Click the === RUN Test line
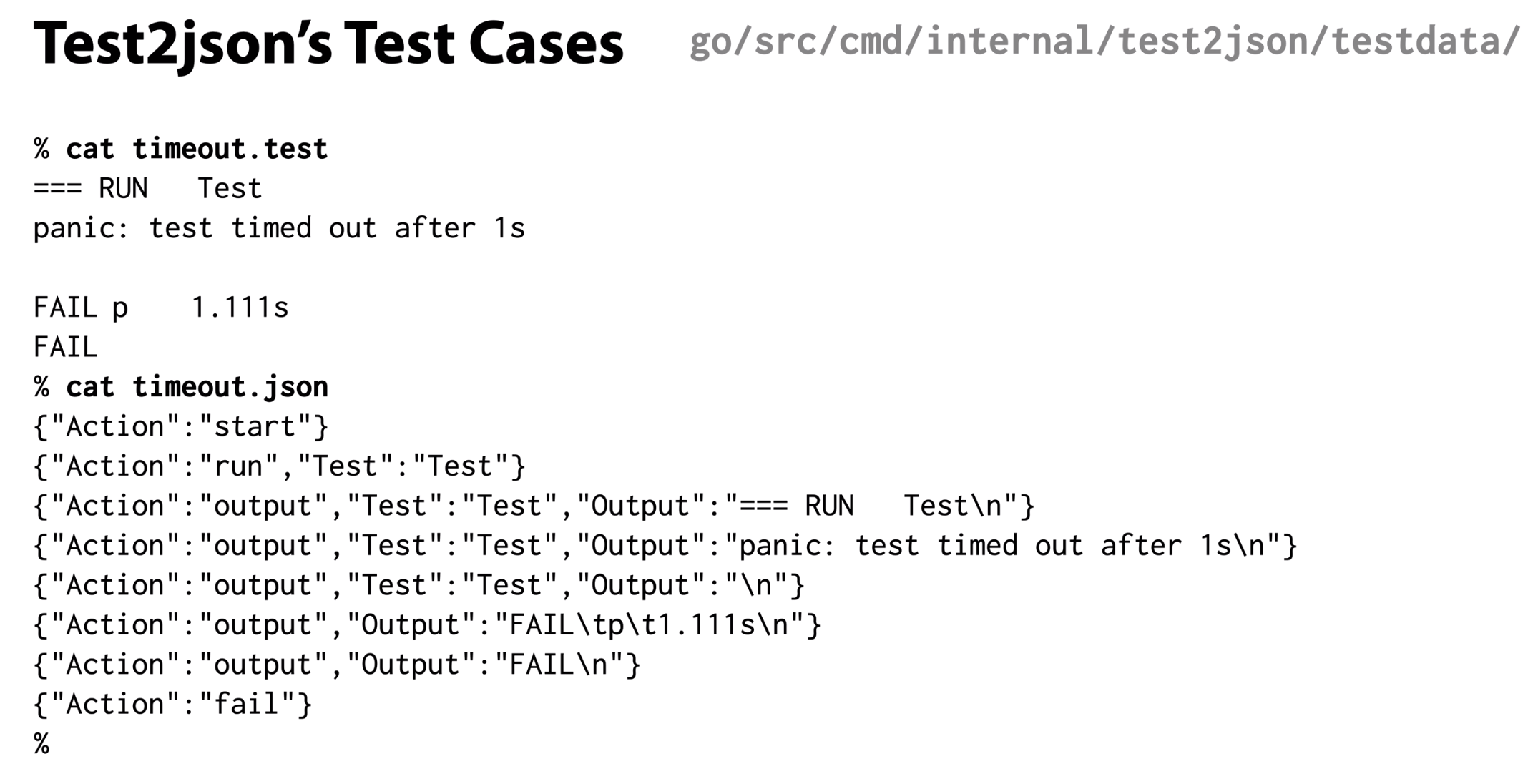This screenshot has width=1538, height=784. [147, 189]
